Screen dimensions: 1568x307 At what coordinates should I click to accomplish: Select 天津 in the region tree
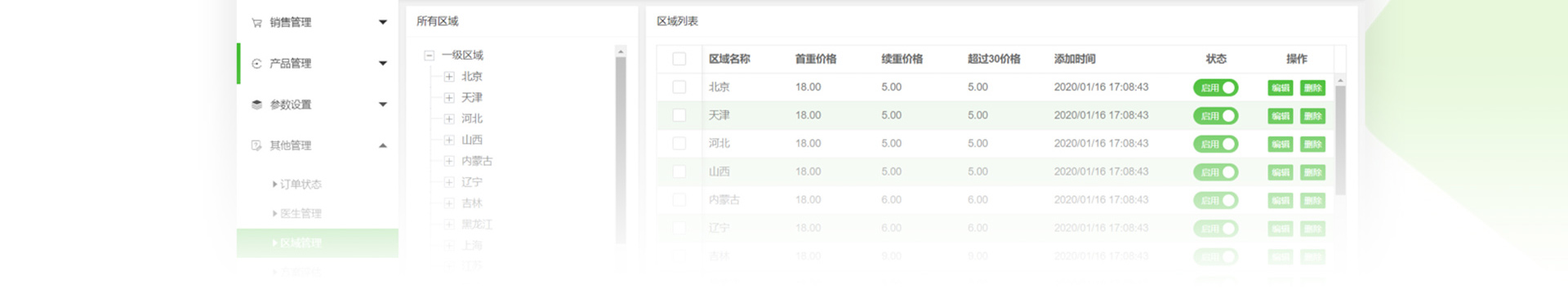coord(472,98)
